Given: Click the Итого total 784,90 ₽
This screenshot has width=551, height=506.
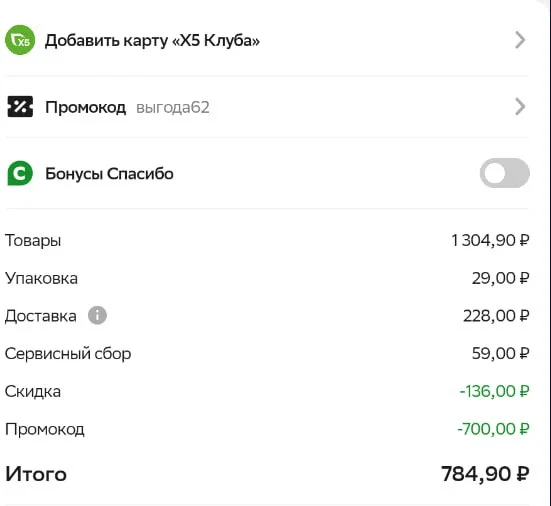Looking at the screenshot, I should tap(485, 474).
